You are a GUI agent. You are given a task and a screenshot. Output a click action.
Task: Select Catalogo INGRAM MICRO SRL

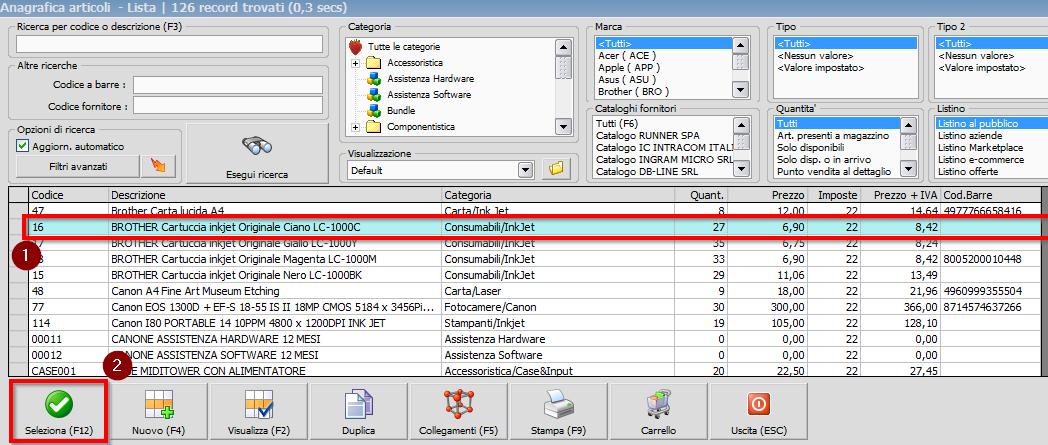pyautogui.click(x=663, y=160)
